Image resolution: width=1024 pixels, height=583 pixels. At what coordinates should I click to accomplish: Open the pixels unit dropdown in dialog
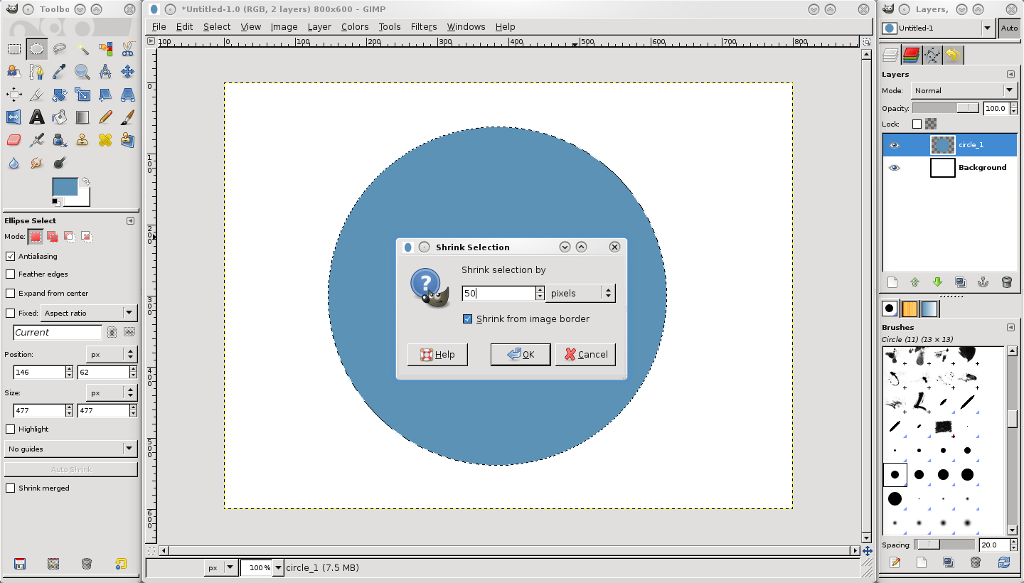pyautogui.click(x=581, y=293)
